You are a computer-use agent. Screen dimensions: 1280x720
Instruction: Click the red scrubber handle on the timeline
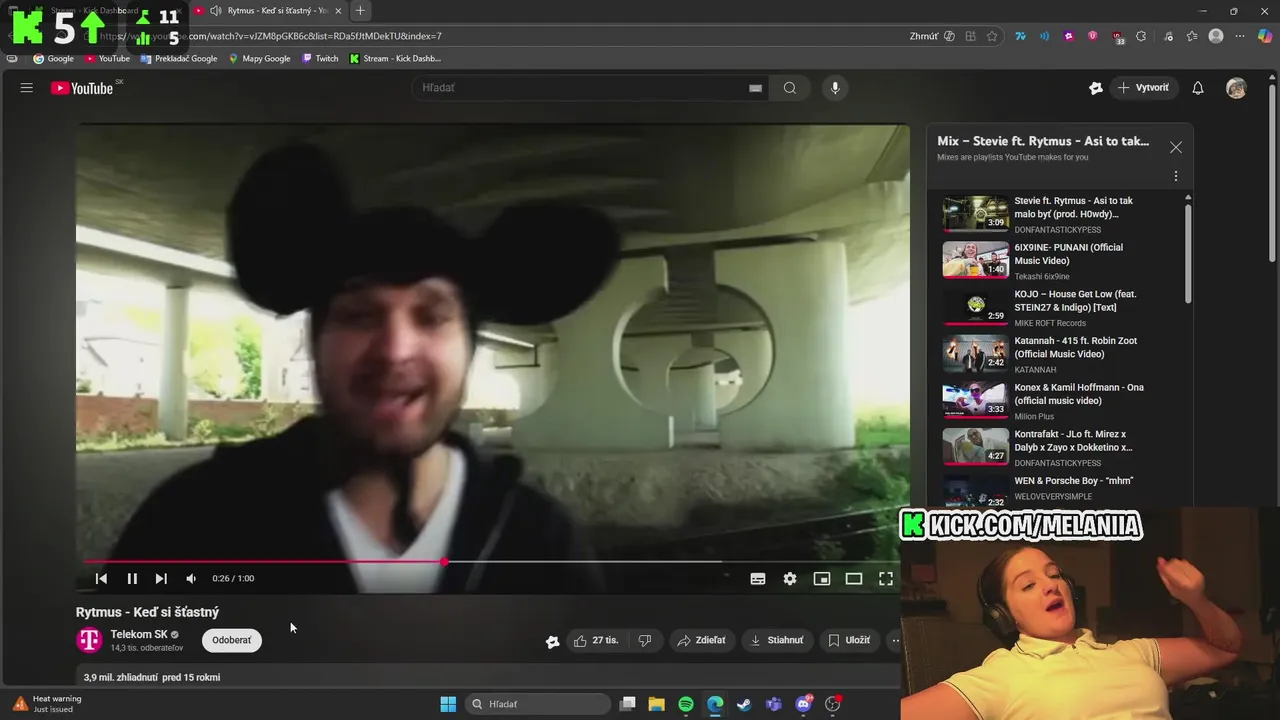coord(445,561)
